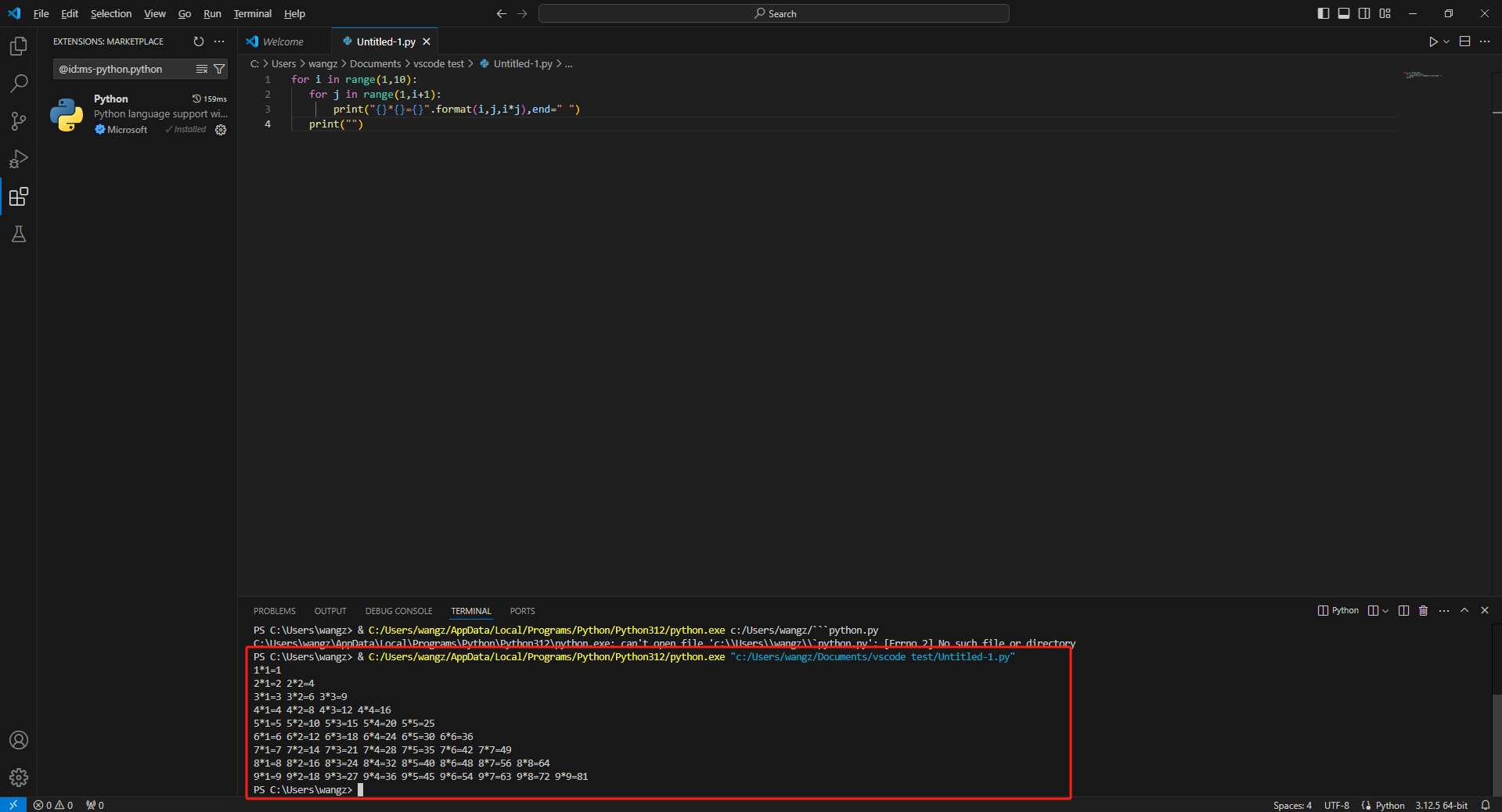Screen dimensions: 1502x812
Task: Click Untitled-1.py in the breadcrumb
Action: [x=523, y=64]
